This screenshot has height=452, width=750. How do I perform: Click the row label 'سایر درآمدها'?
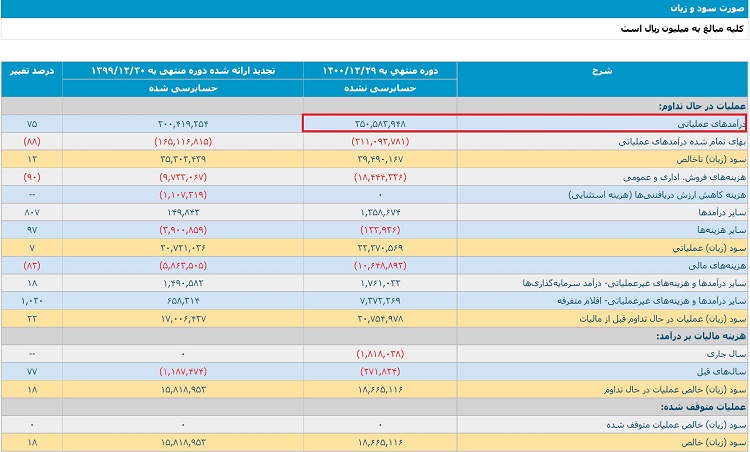722,212
